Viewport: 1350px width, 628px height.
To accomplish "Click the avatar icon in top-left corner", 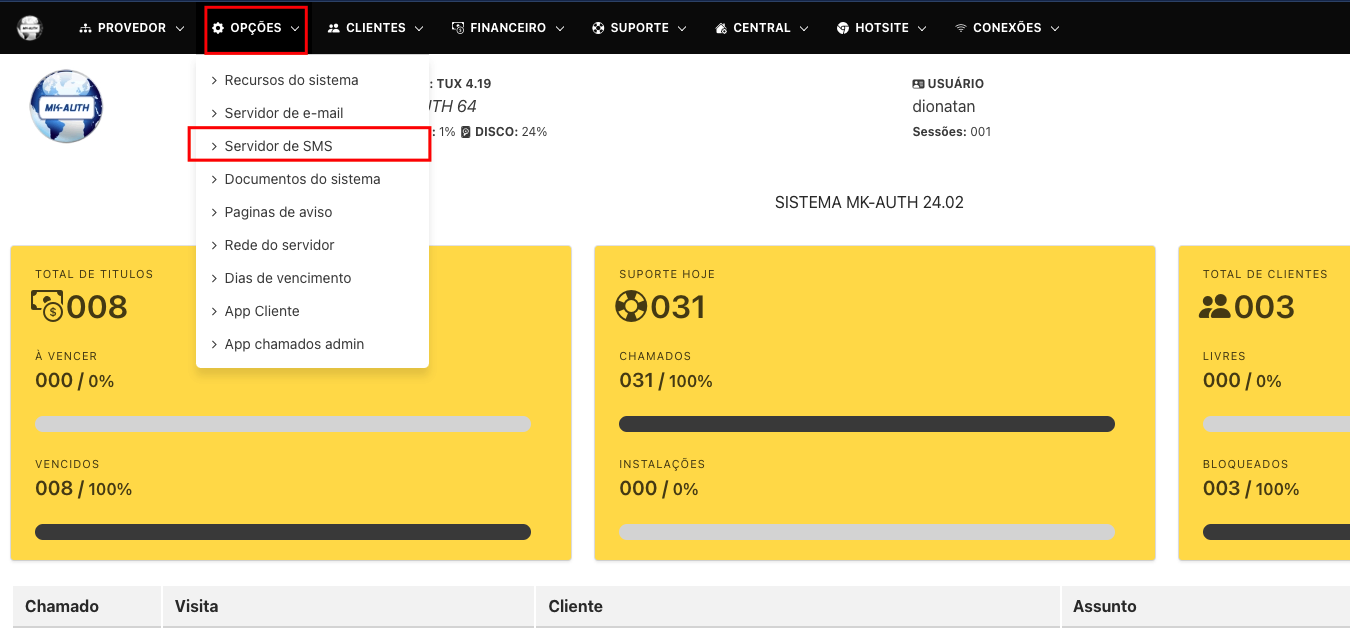I will click(30, 28).
